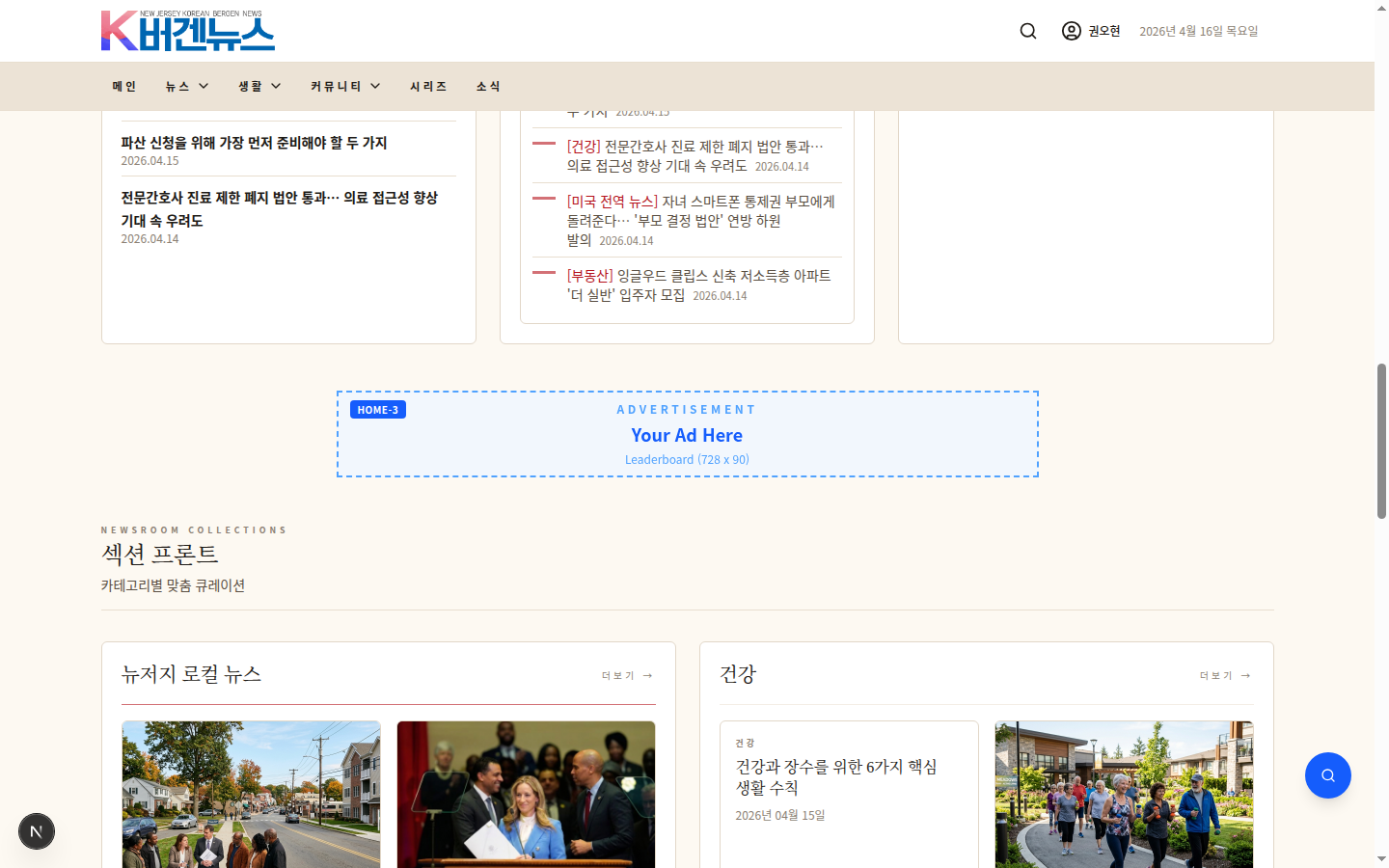1389x868 pixels.
Task: Open the 시리즈 menu item
Action: coord(428,86)
